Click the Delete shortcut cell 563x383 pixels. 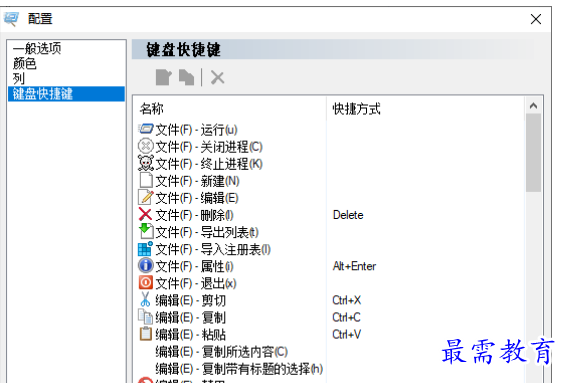[348, 215]
